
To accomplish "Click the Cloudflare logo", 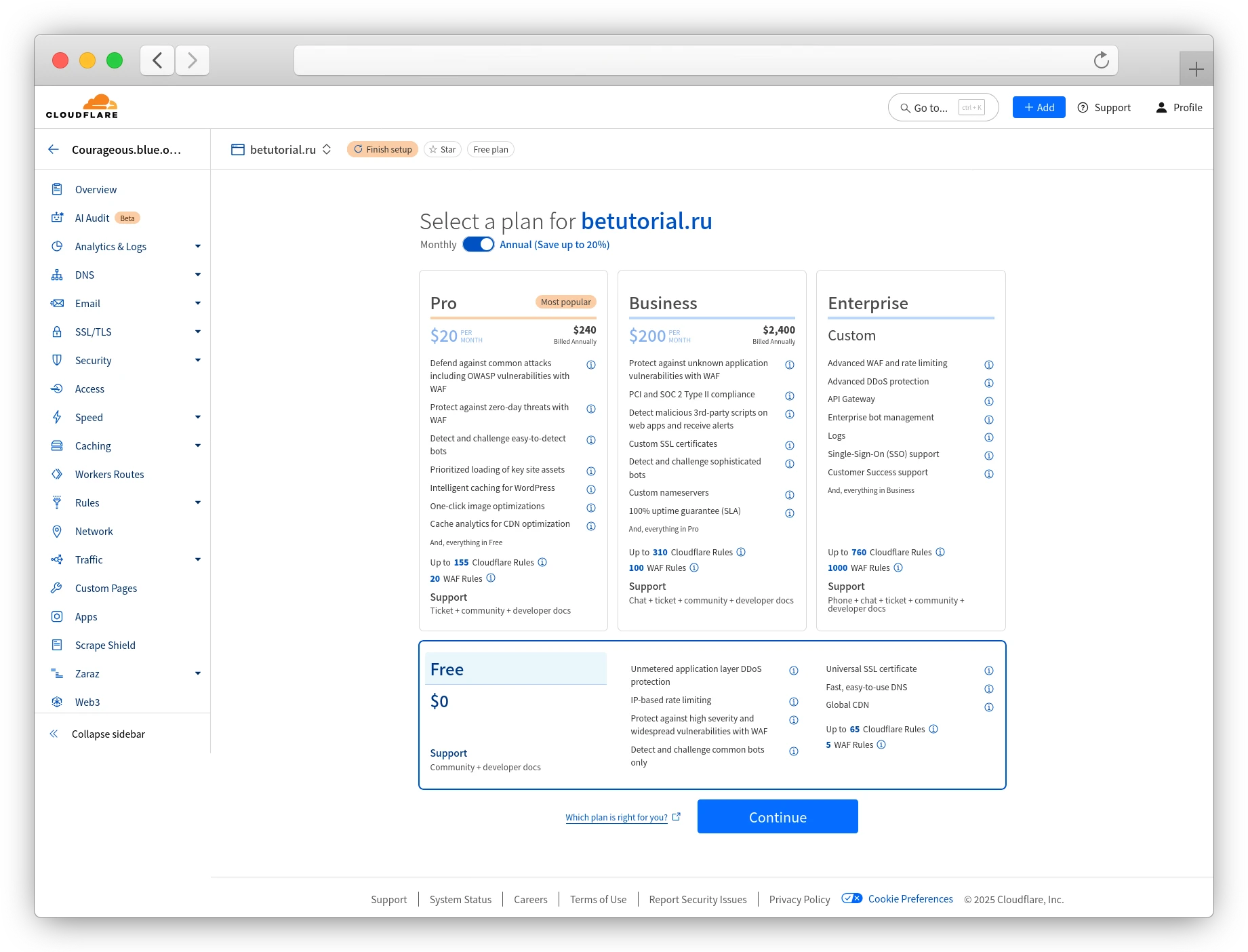I will [x=81, y=106].
